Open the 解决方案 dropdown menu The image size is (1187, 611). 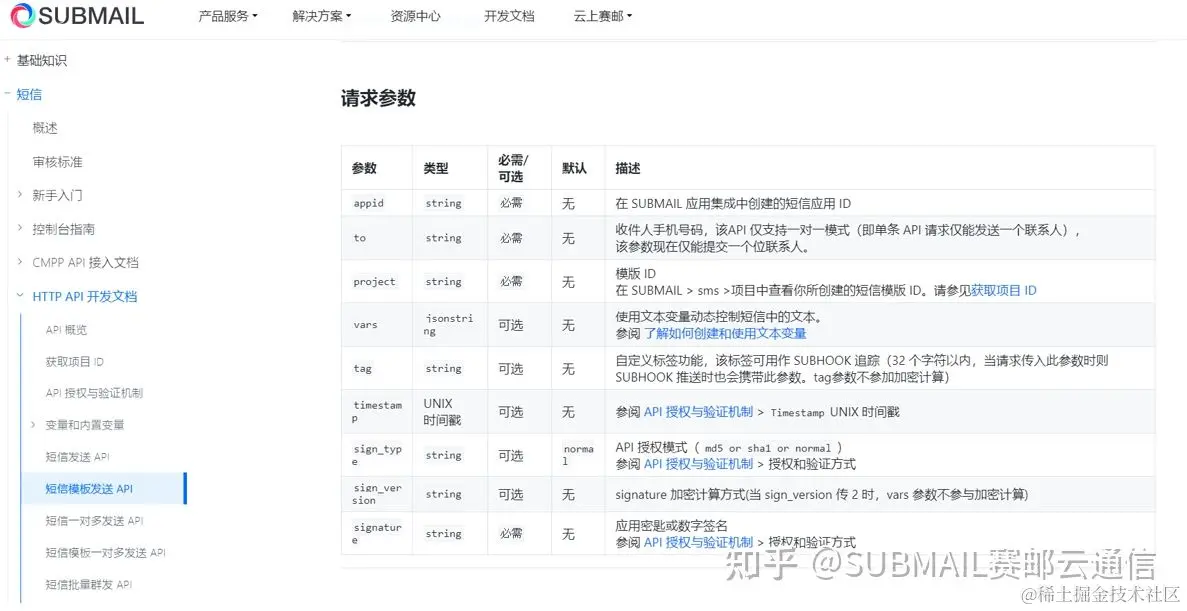(322, 16)
